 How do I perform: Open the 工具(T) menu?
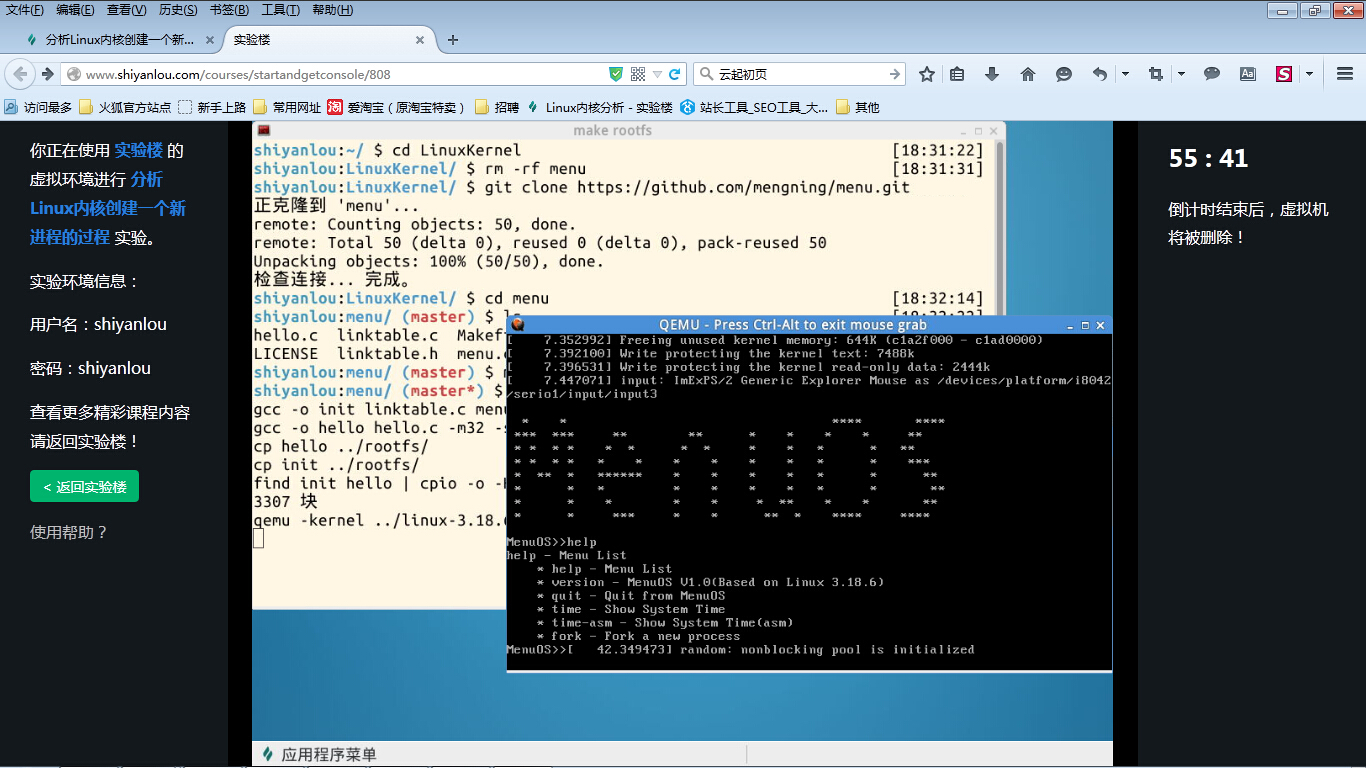tap(281, 10)
